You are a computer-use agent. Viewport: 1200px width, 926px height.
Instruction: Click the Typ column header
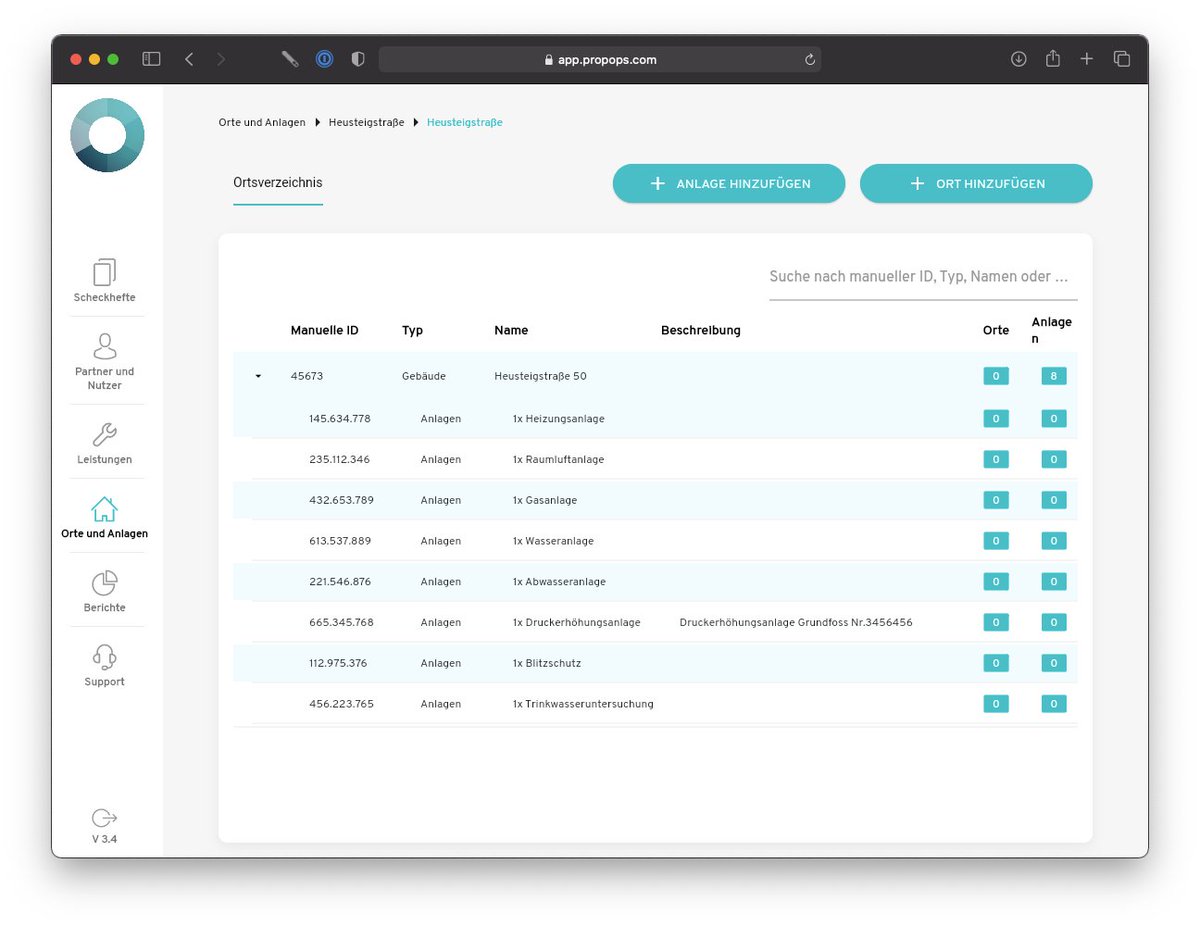412,330
